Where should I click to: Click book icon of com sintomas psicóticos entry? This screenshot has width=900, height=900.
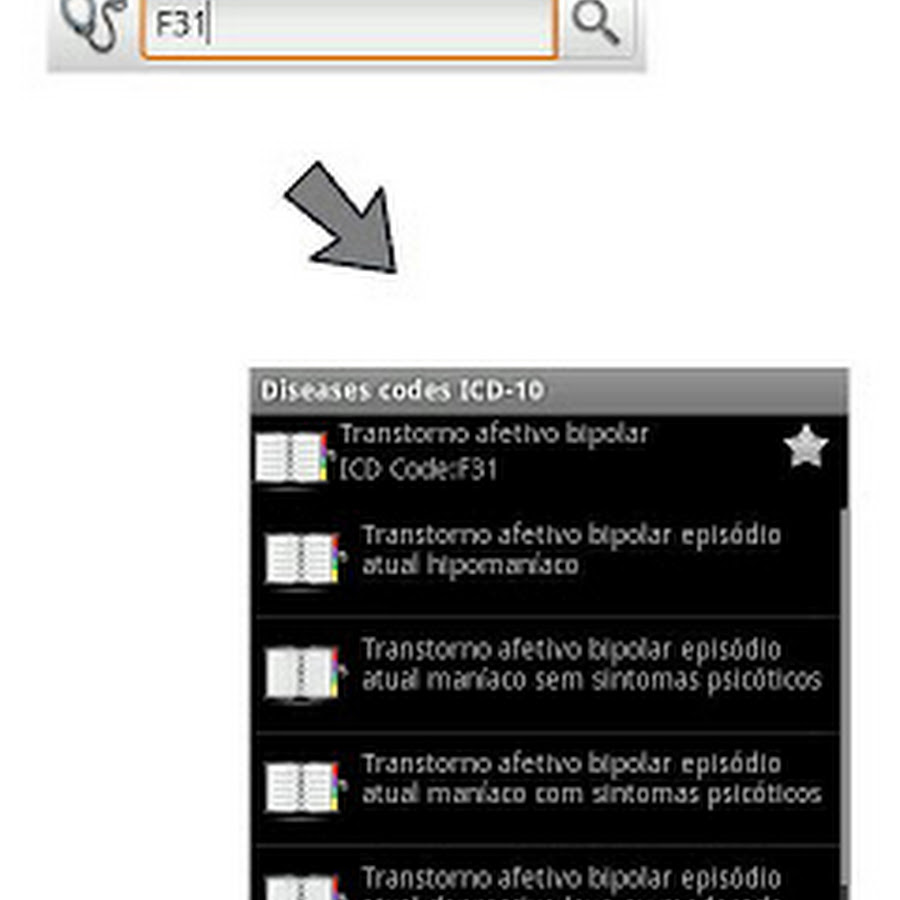point(304,787)
